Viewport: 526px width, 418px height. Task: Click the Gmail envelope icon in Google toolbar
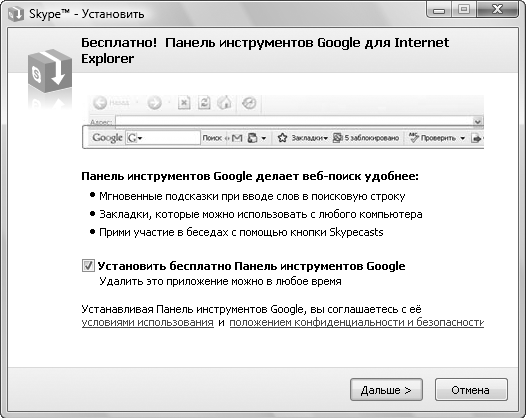coord(237,138)
